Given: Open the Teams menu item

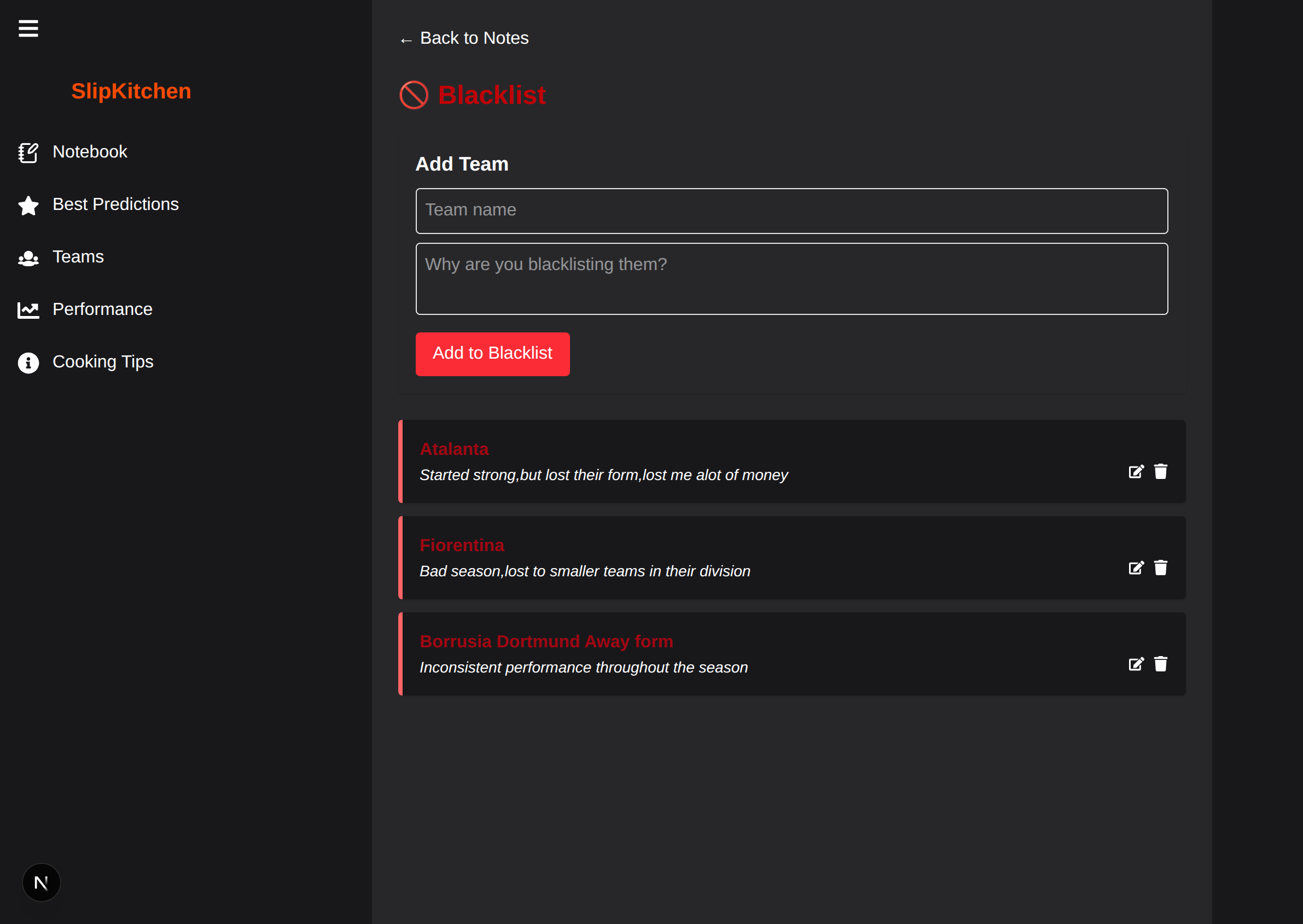Looking at the screenshot, I should tap(78, 256).
